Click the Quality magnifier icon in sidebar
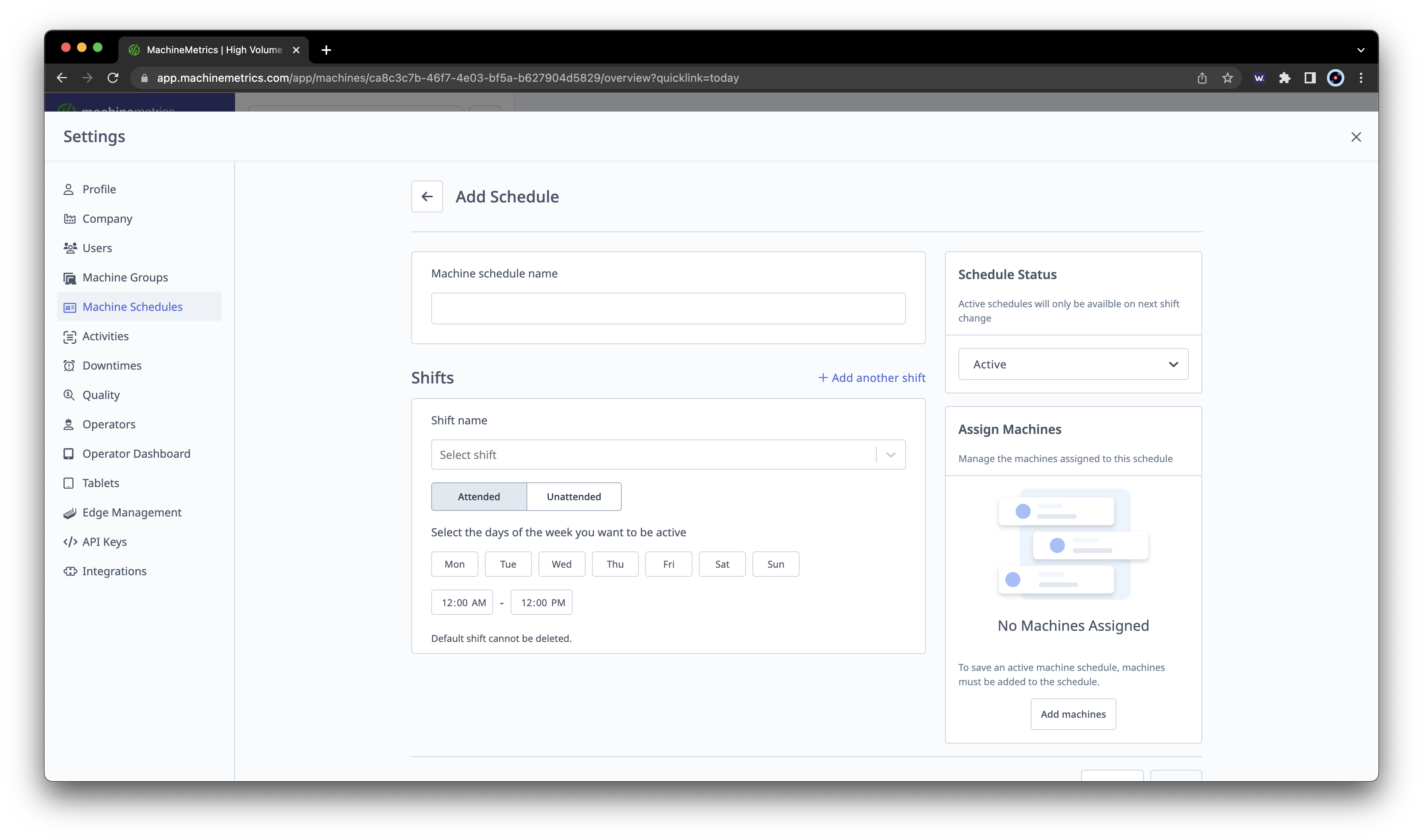 coord(69,395)
